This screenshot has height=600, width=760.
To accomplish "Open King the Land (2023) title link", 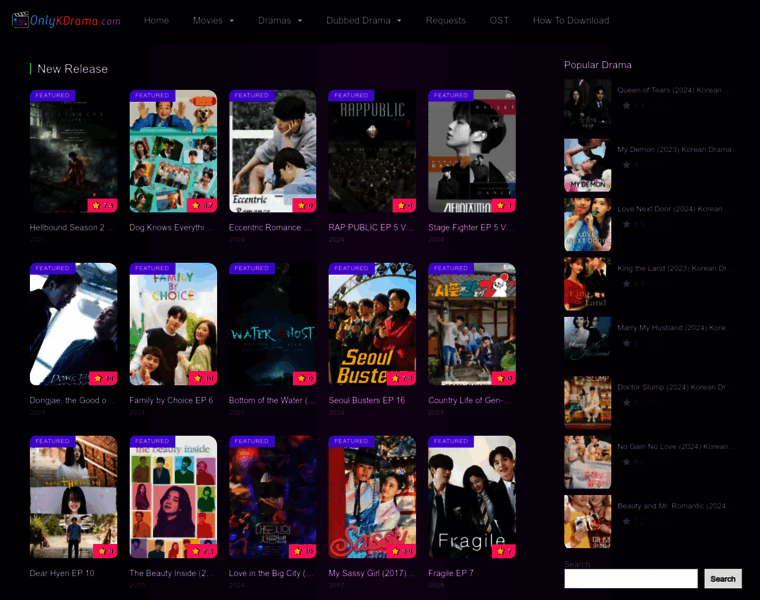I will pos(674,268).
